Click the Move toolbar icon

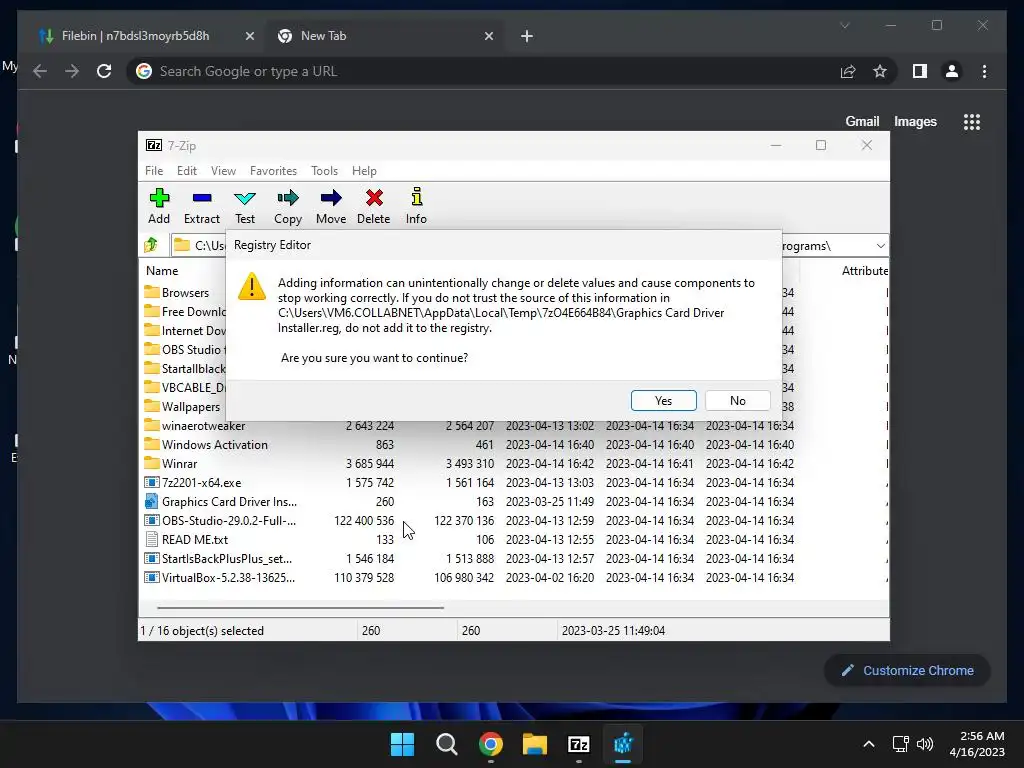click(x=330, y=198)
